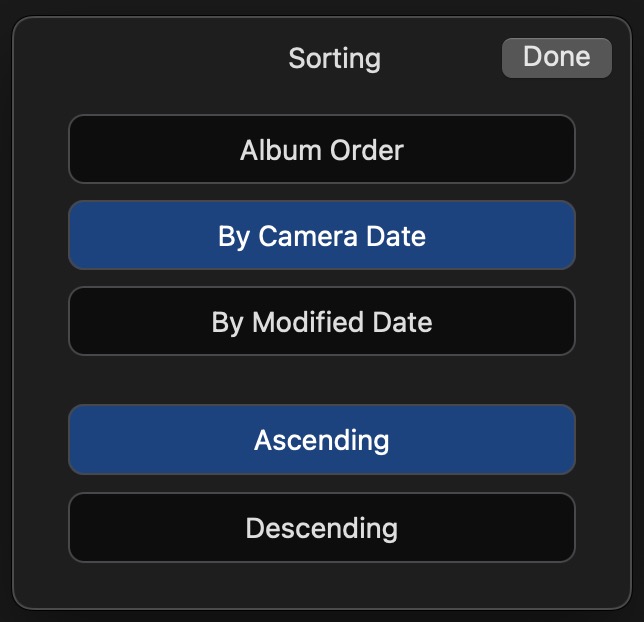
Task: Switch sorting to Album Order
Action: (x=322, y=150)
